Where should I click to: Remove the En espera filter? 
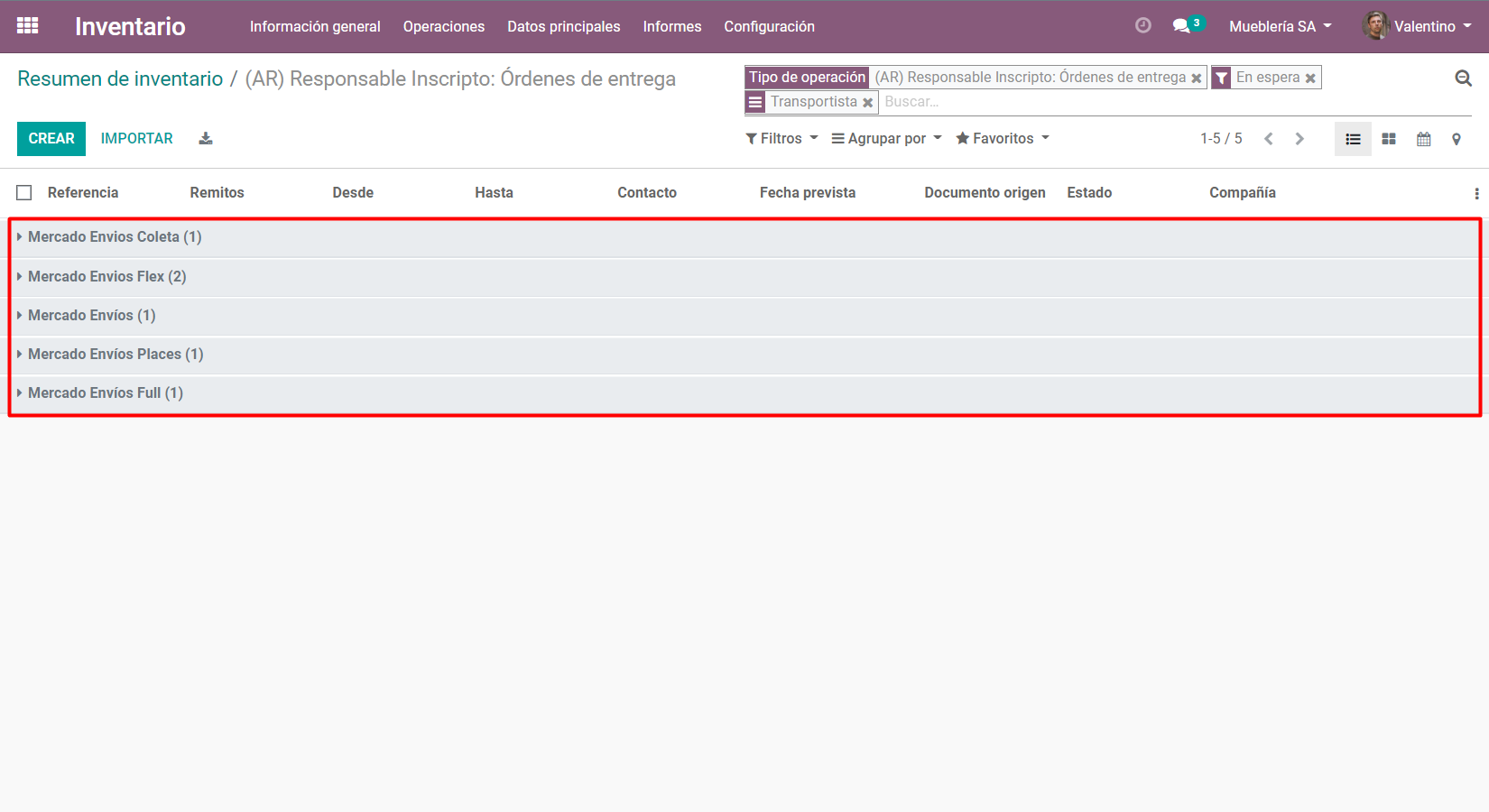(x=1310, y=78)
